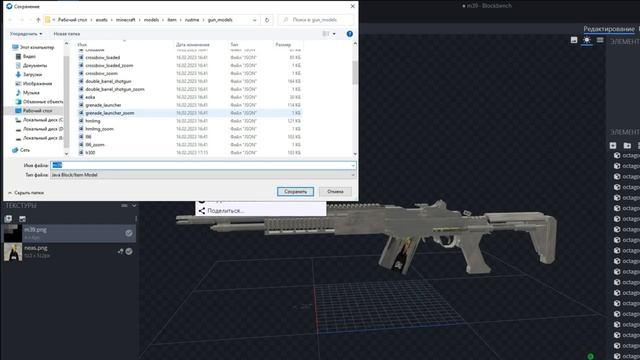Click the Сохранить button
The image size is (640, 360).
coord(295,191)
